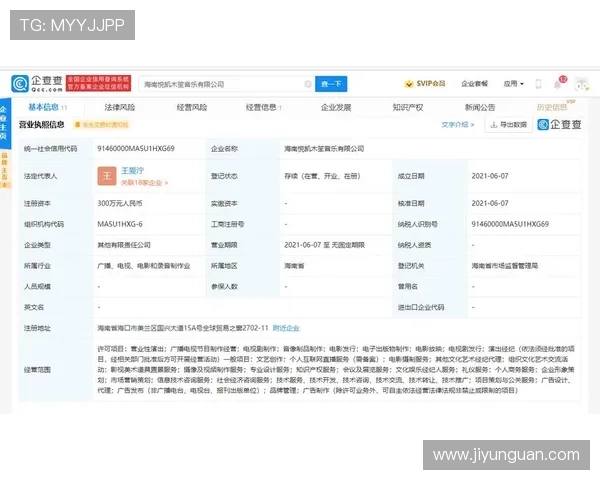Click the 查一下 search button
Image resolution: width=600 pixels, height=480 pixels.
pos(331,84)
